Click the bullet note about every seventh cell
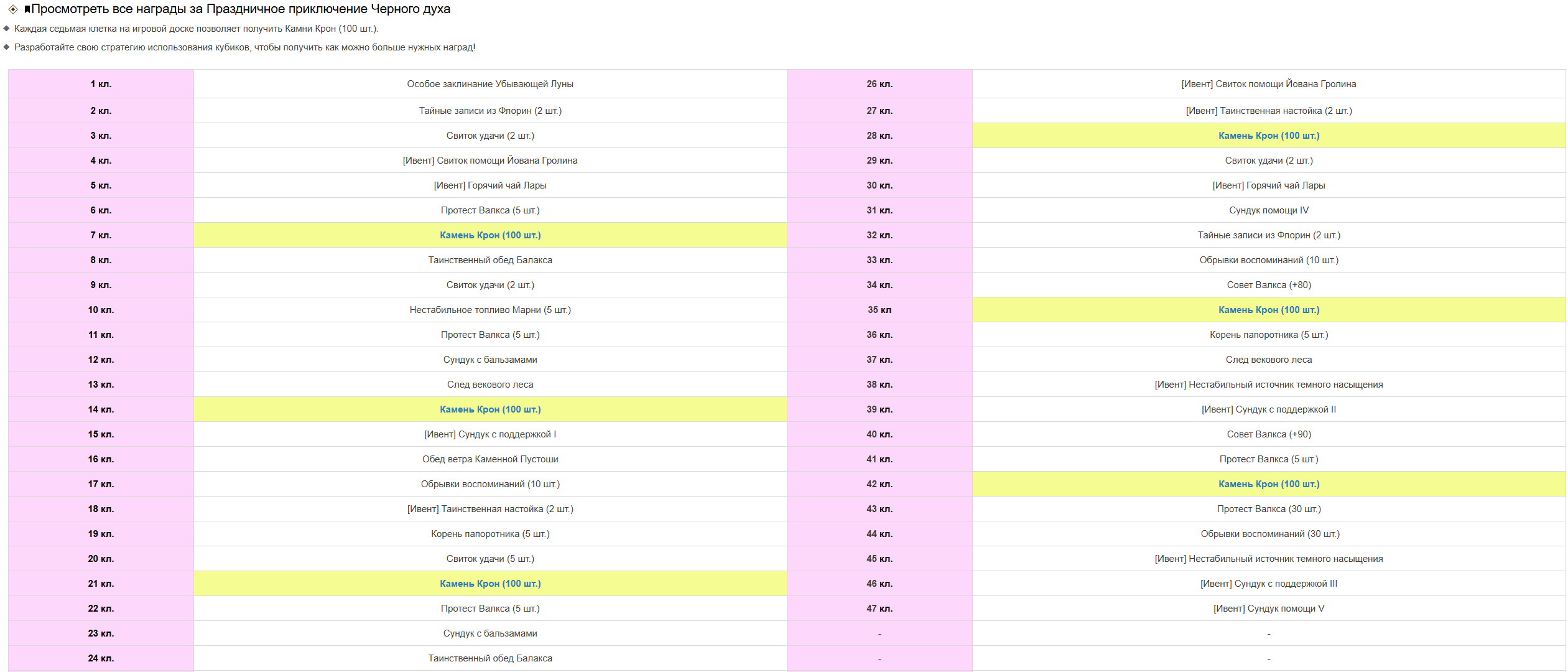1568x672 pixels. [x=196, y=29]
